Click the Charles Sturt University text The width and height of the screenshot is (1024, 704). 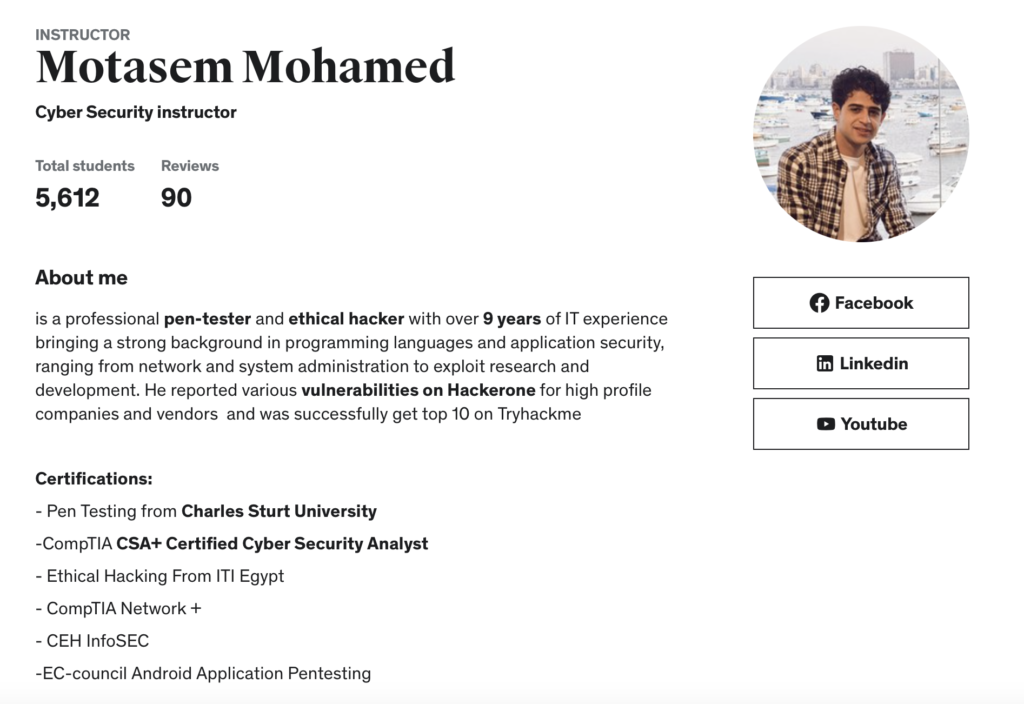[279, 511]
